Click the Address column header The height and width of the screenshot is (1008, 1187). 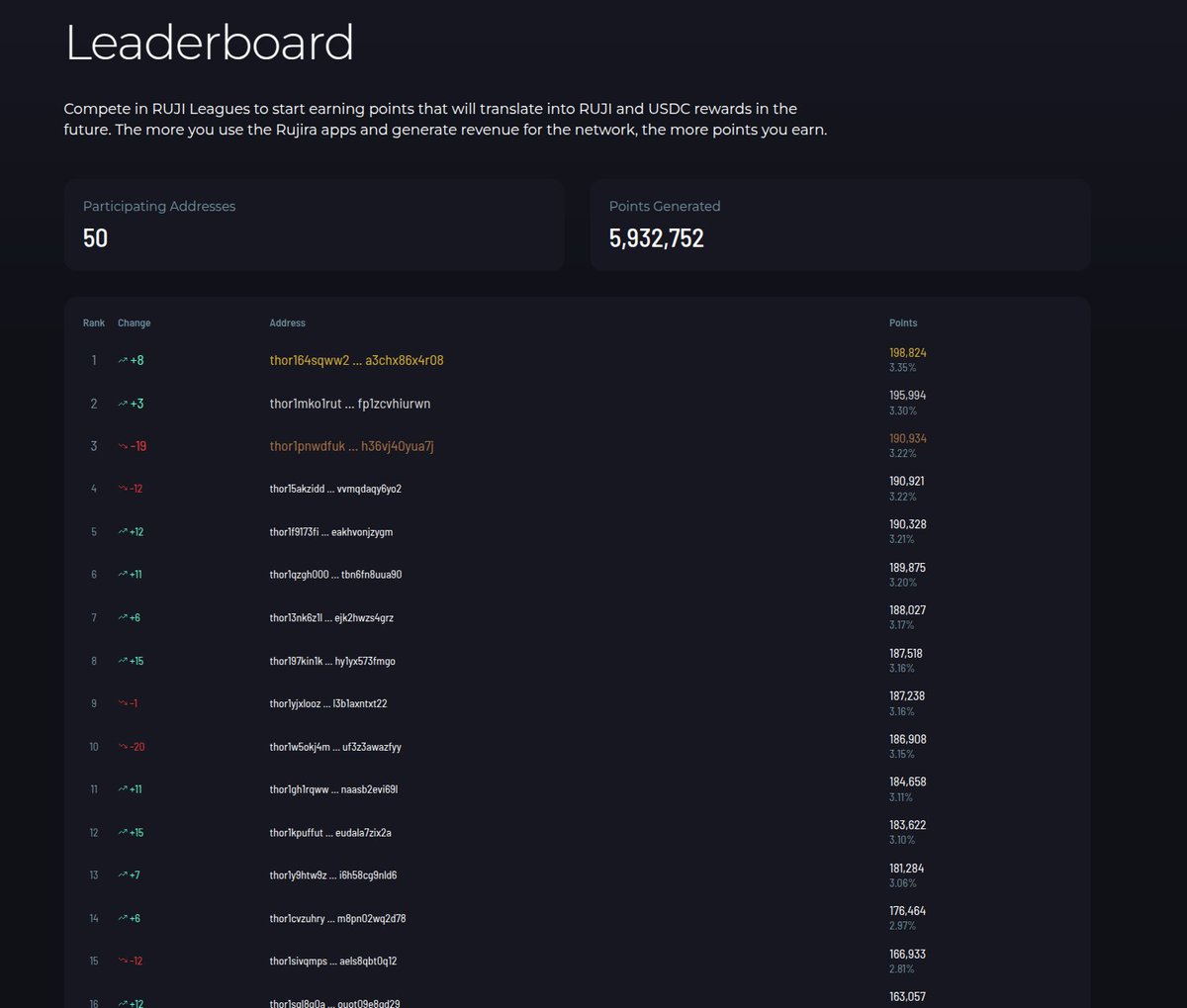pos(288,323)
